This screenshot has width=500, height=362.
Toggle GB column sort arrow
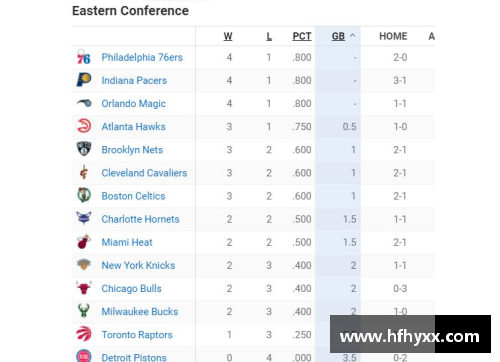(x=352, y=36)
